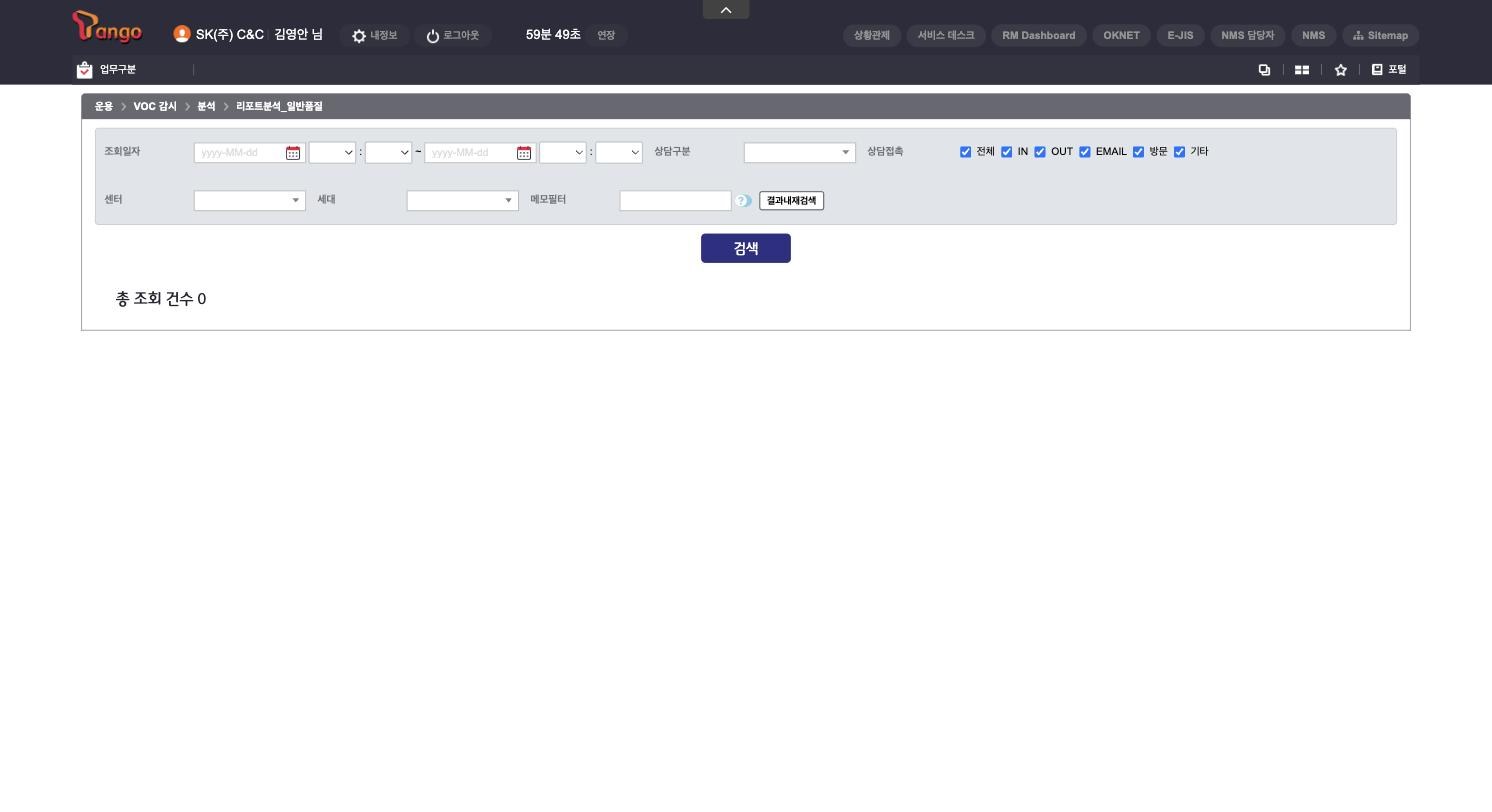Toggle the 기타 checkbox
The width and height of the screenshot is (1492, 812).
(x=1179, y=152)
